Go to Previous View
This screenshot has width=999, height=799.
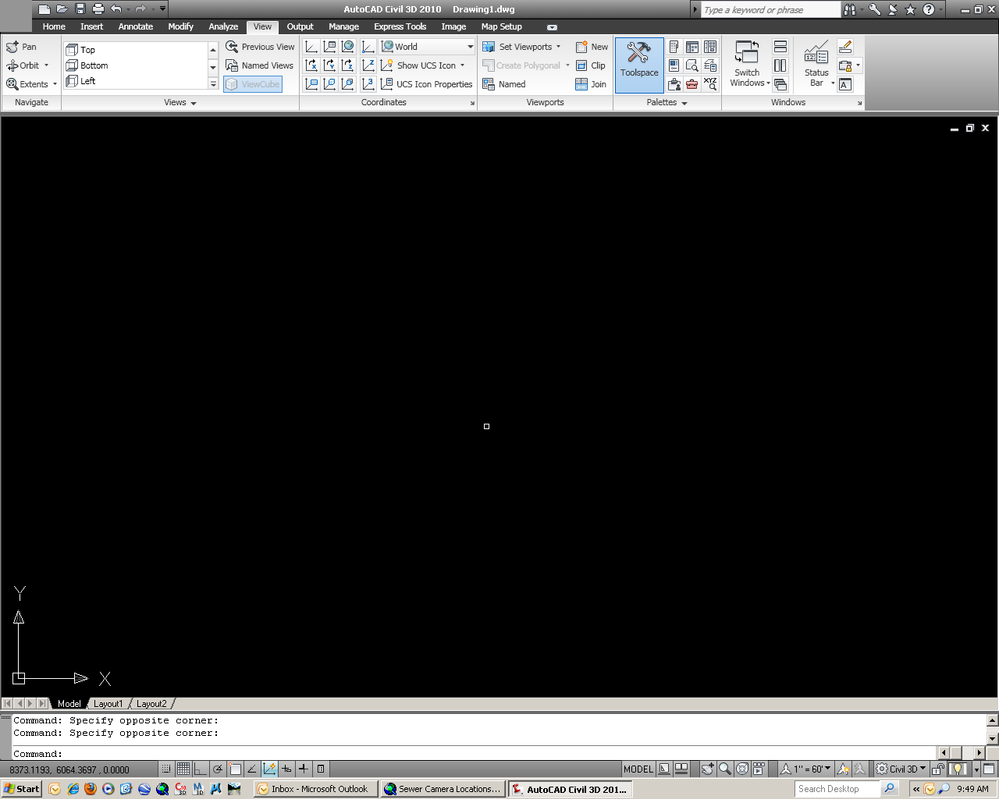pyautogui.click(x=260, y=47)
